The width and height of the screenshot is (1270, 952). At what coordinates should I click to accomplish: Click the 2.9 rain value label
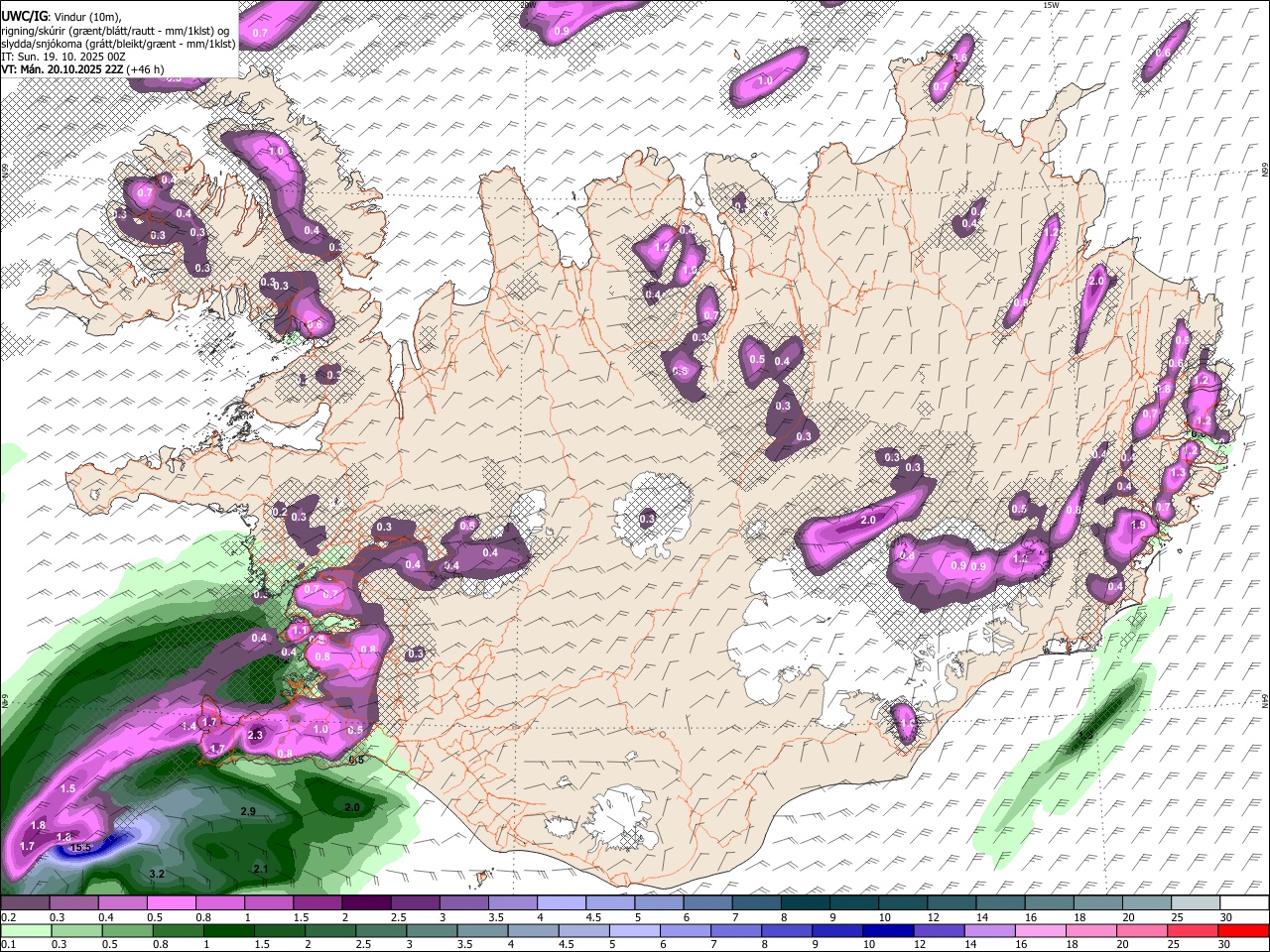[248, 811]
